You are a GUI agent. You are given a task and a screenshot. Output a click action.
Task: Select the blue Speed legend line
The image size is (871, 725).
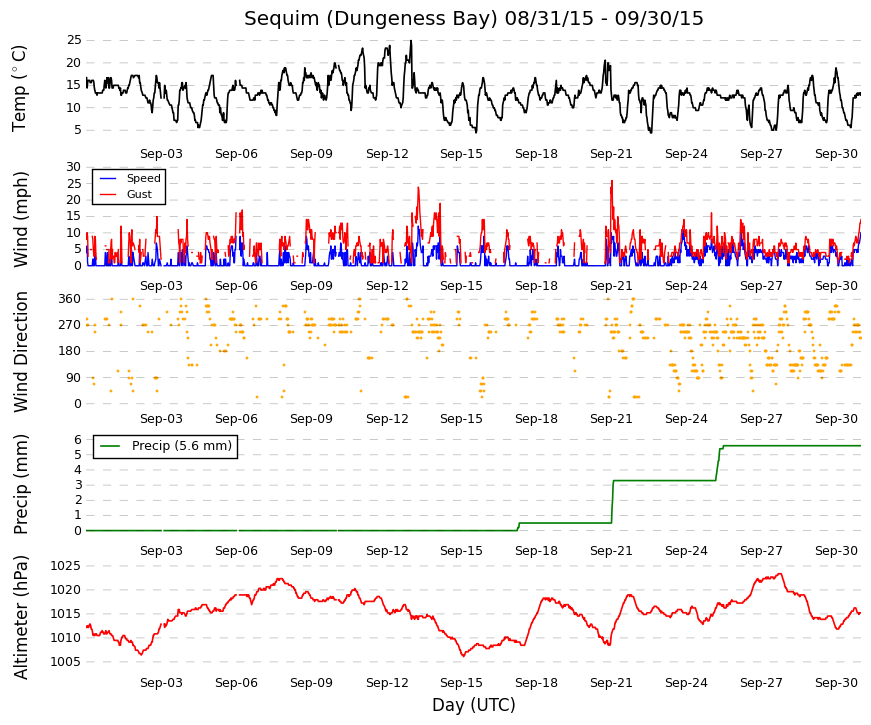(x=107, y=178)
